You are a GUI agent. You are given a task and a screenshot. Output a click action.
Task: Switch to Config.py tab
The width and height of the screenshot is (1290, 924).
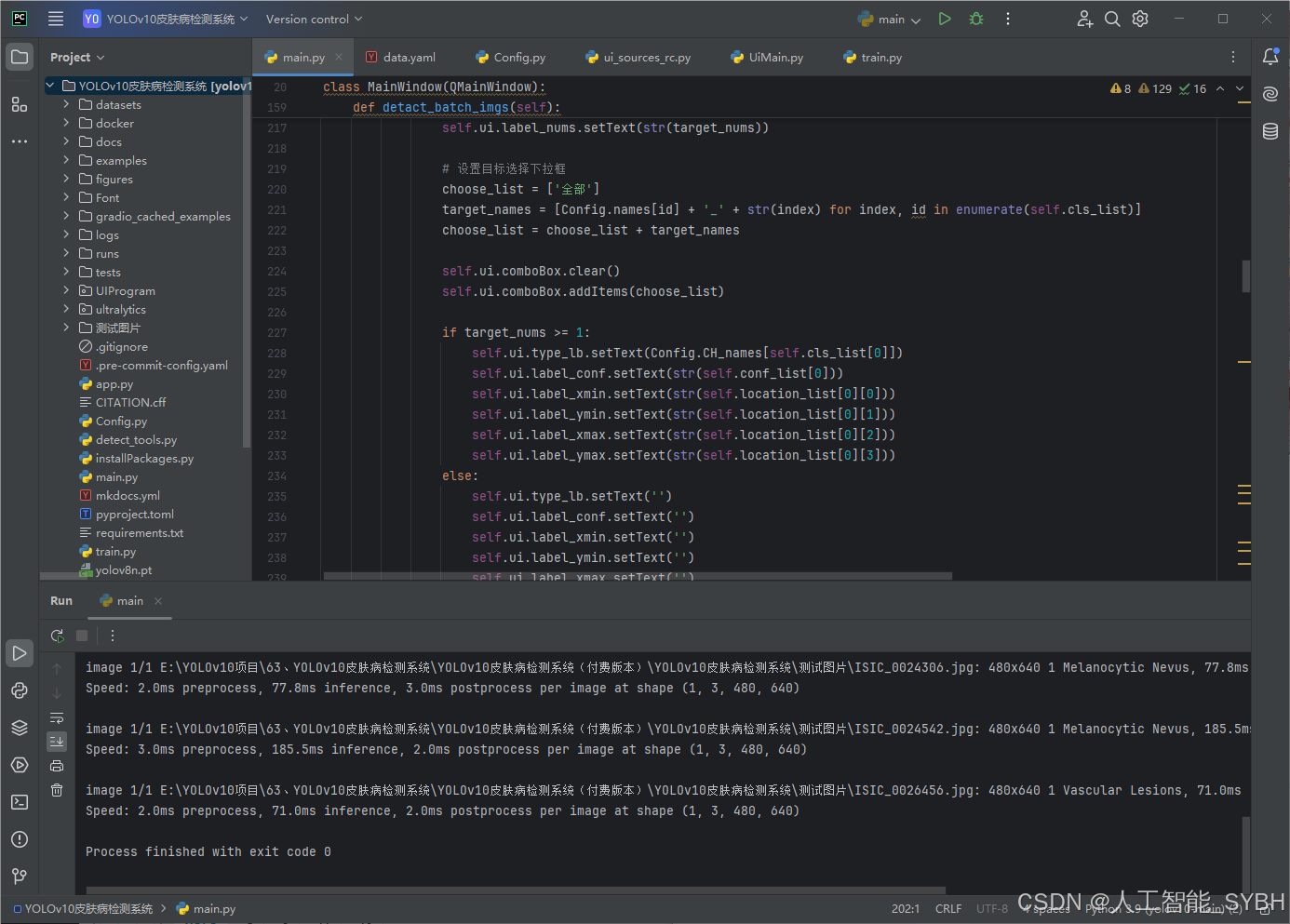coord(511,57)
